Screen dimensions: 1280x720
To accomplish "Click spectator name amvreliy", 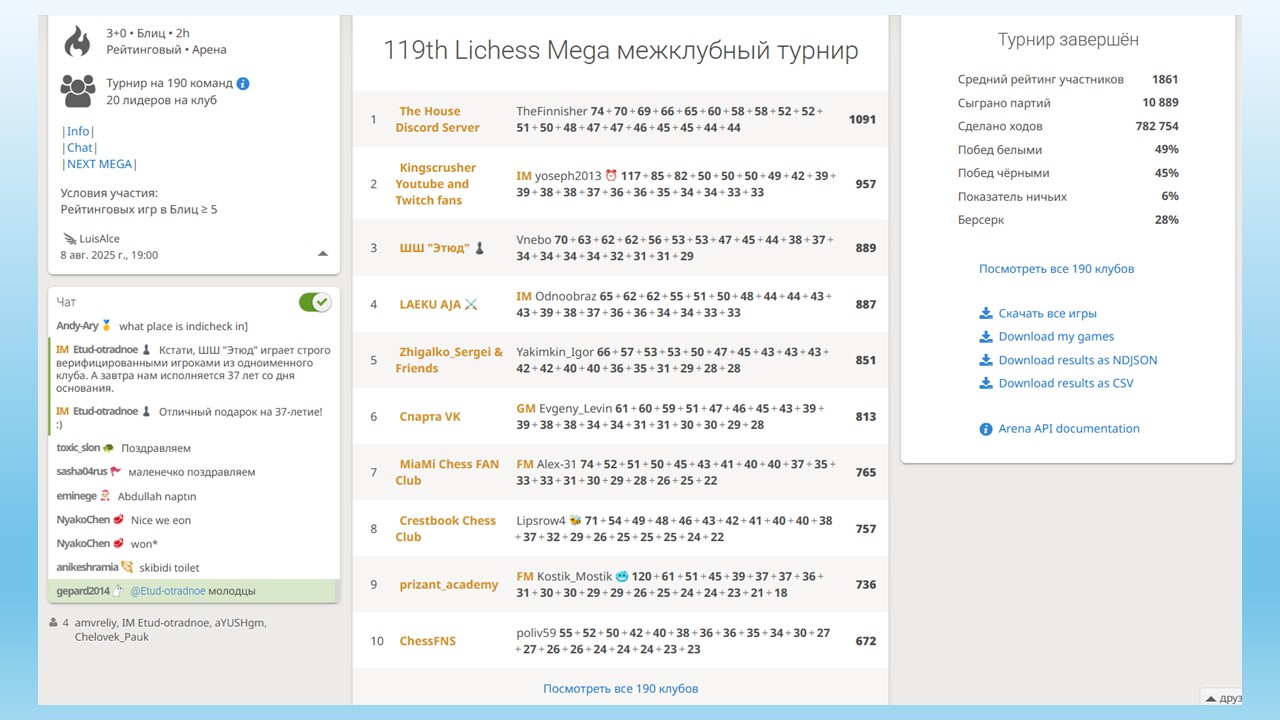I will [96, 623].
